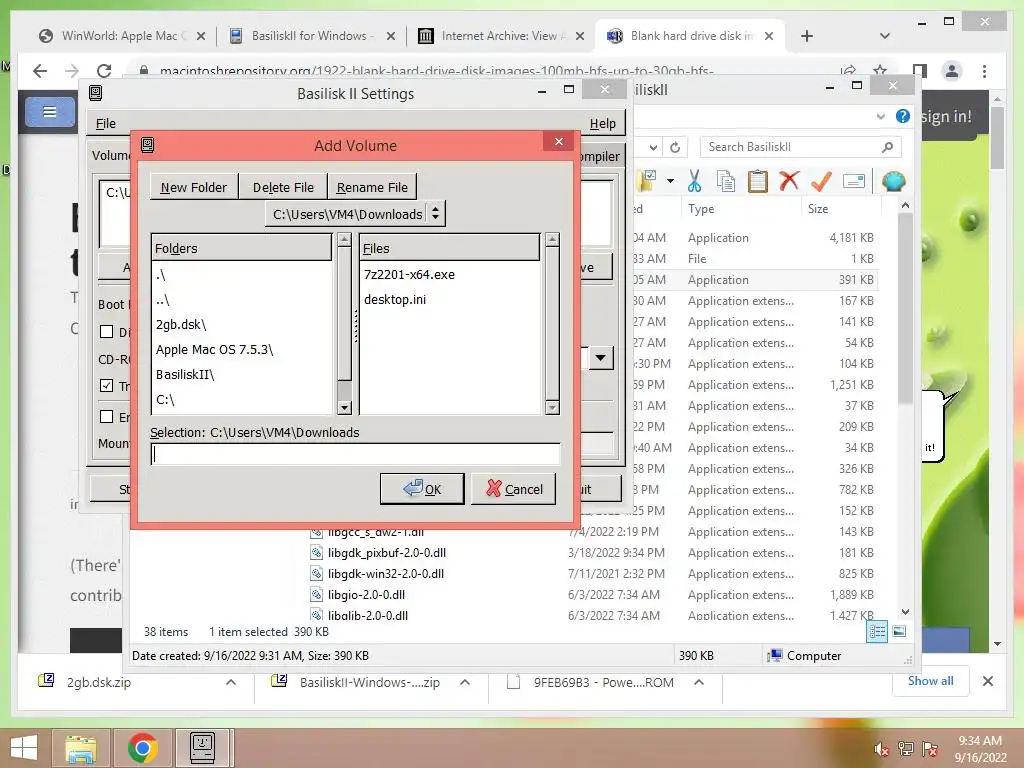Select the Volumes tab in Basilisk Settings
Screen dimensions: 1024x768
point(110,155)
